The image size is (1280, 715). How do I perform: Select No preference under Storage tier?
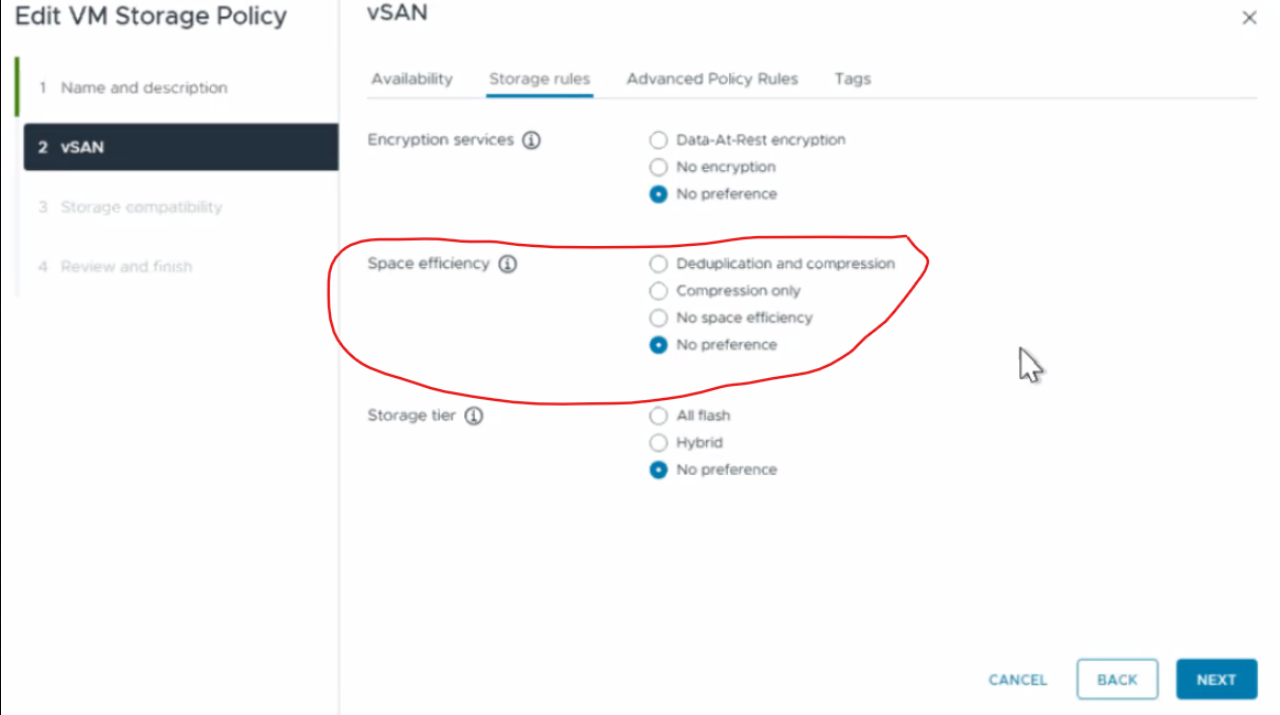(658, 470)
